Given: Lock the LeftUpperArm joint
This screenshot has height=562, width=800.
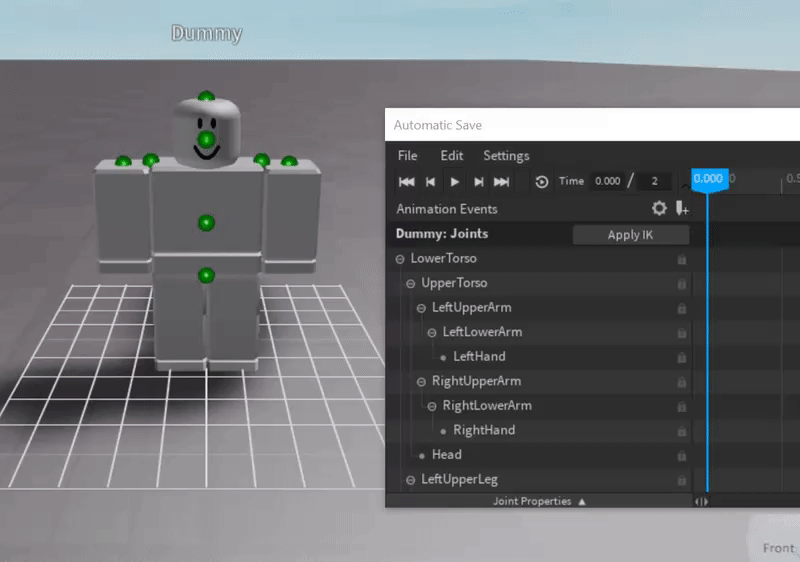Looking at the screenshot, I should point(682,309).
